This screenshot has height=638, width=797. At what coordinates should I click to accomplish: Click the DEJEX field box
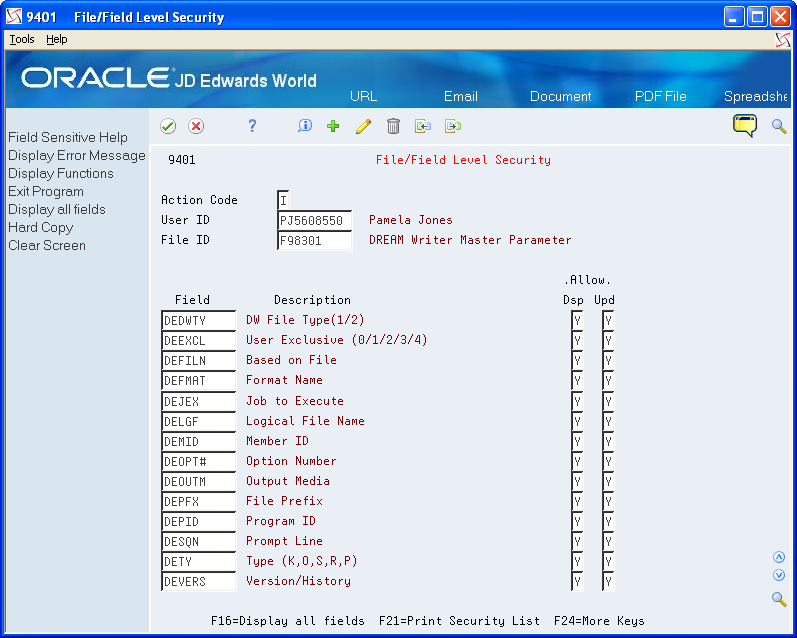pyautogui.click(x=199, y=402)
